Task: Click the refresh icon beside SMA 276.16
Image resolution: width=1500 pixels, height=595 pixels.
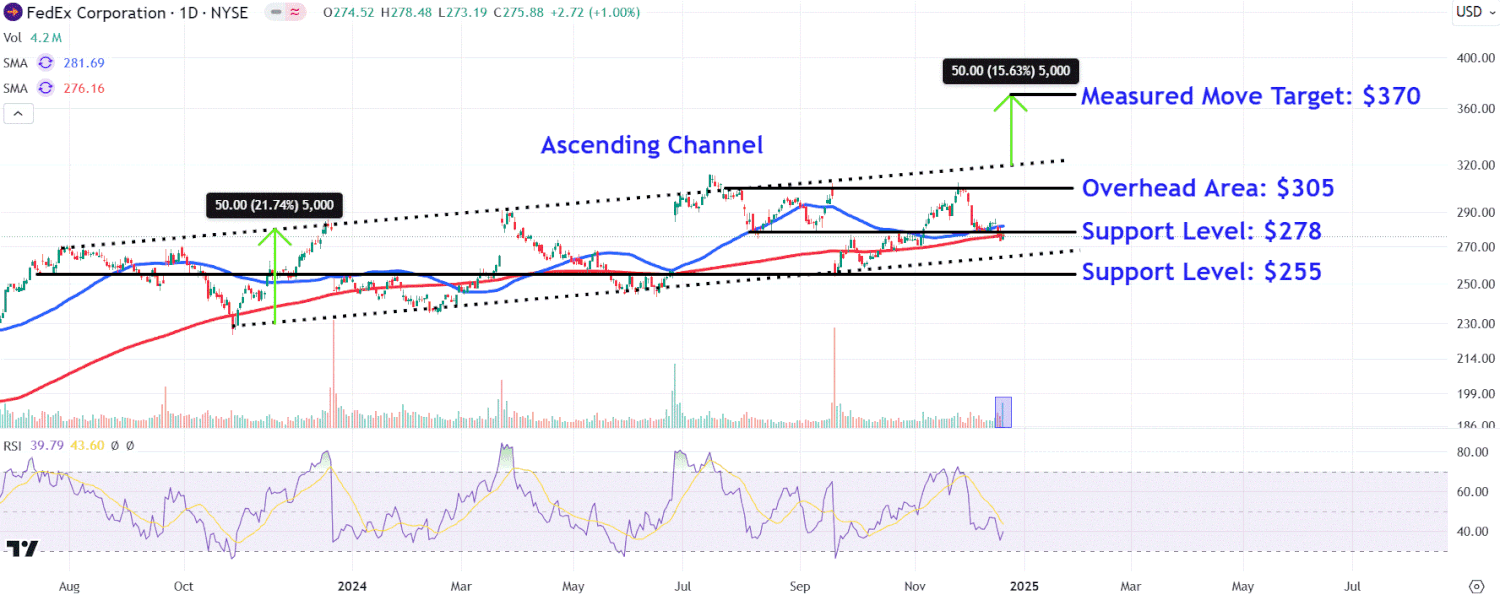Action: pyautogui.click(x=45, y=89)
